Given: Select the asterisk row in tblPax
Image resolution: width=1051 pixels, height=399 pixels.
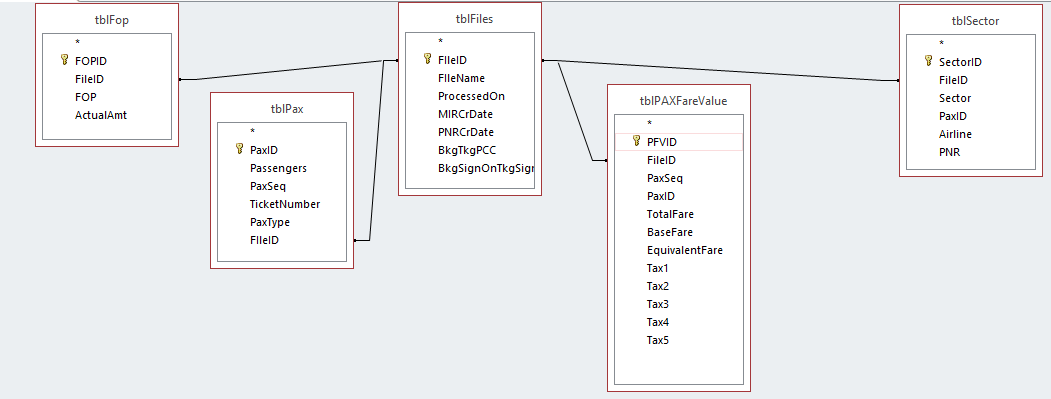Looking at the screenshot, I should click(x=282, y=131).
